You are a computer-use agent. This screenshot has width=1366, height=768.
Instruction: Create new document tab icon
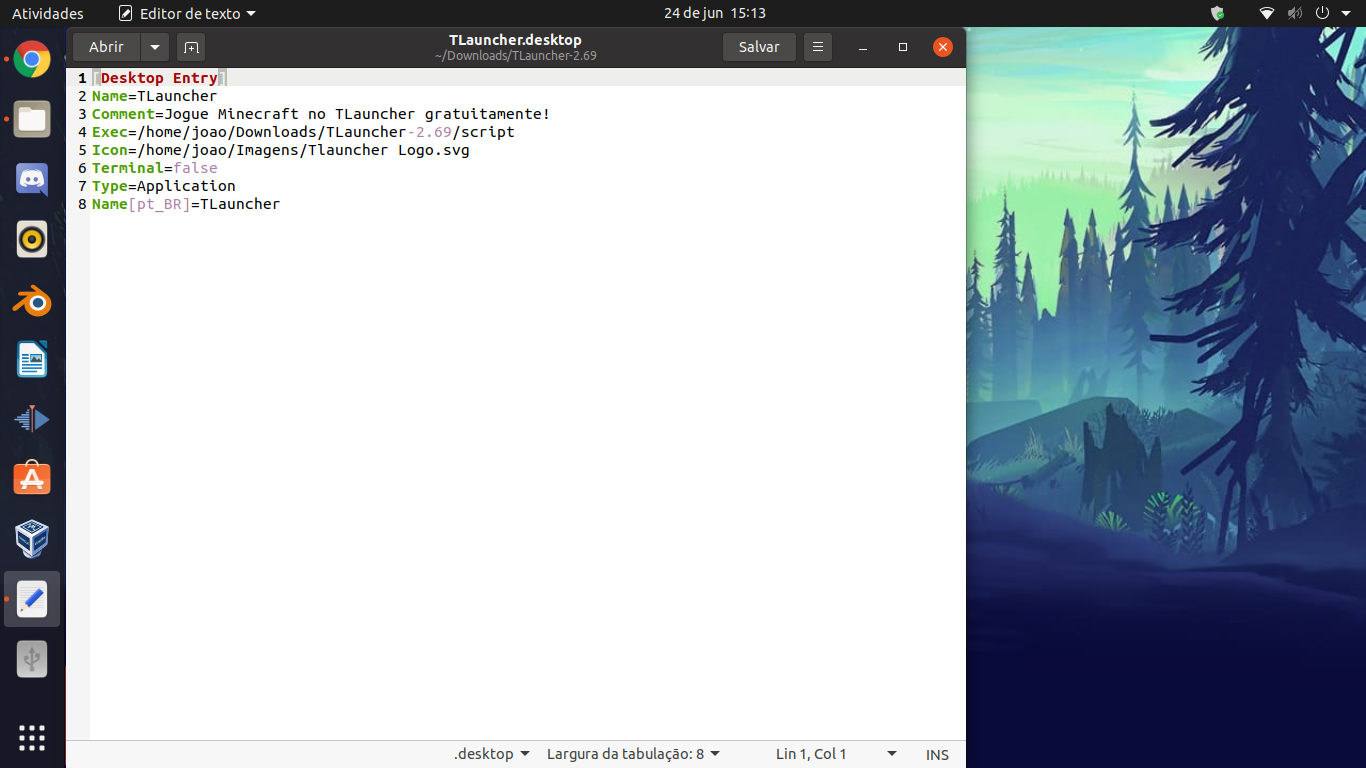click(190, 47)
